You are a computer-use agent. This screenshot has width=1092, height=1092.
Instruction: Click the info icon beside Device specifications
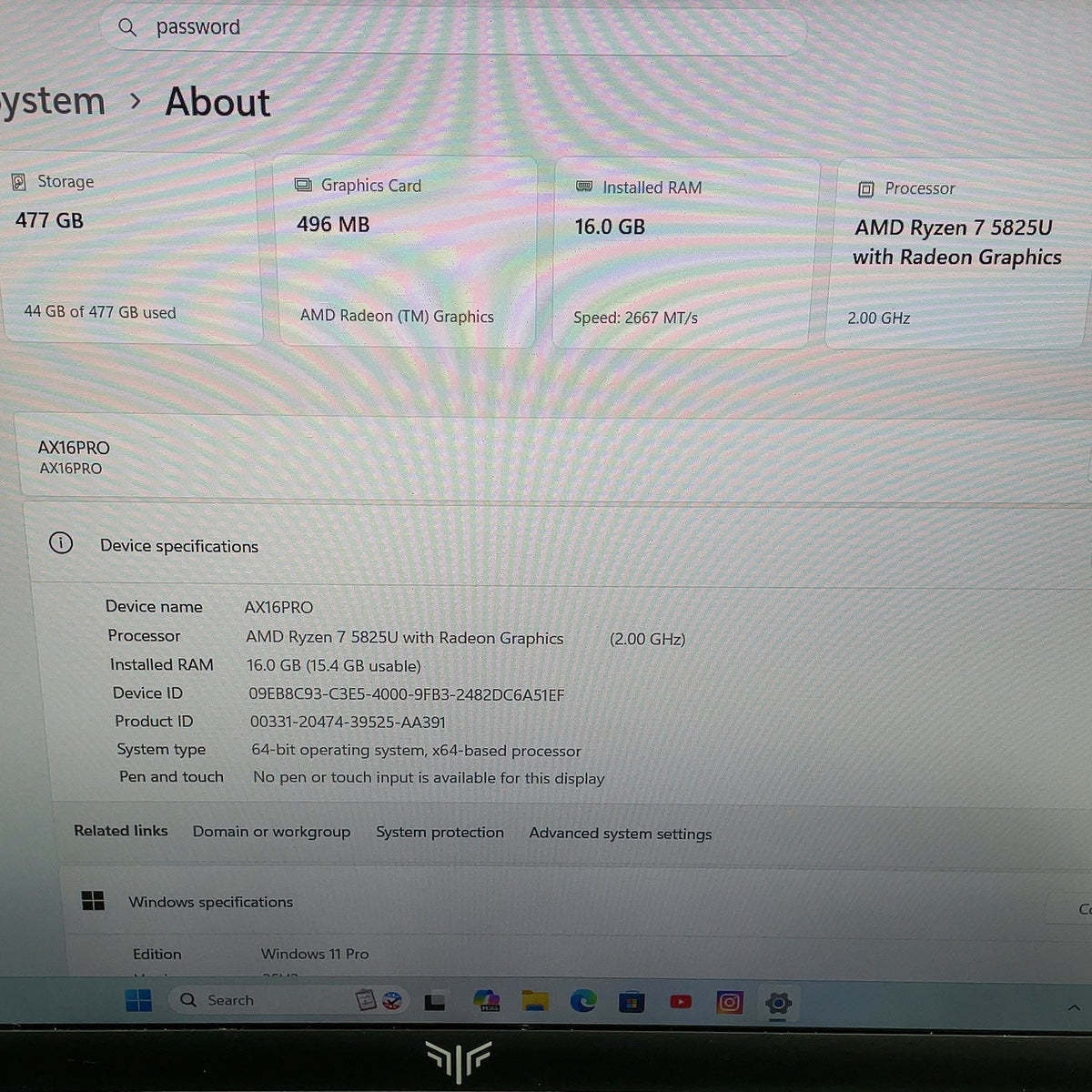(61, 543)
